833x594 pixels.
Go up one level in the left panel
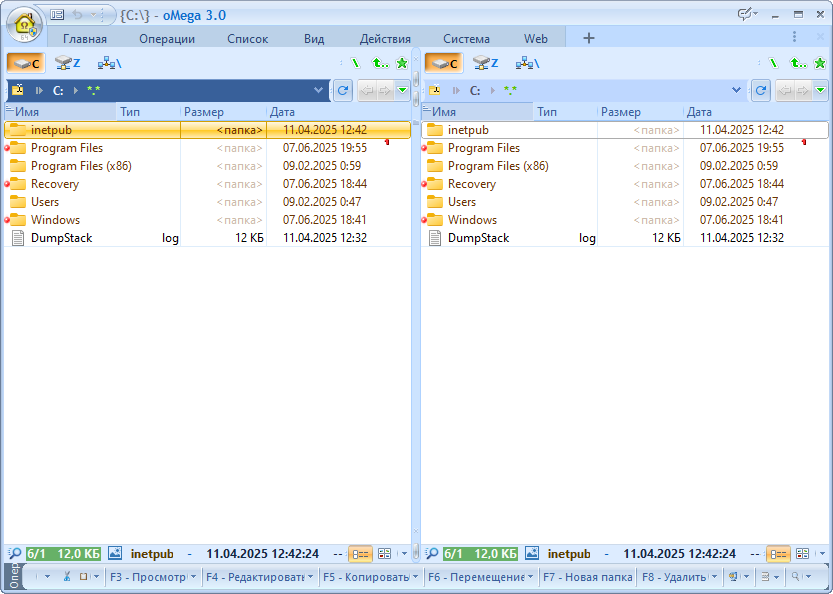tap(380, 63)
